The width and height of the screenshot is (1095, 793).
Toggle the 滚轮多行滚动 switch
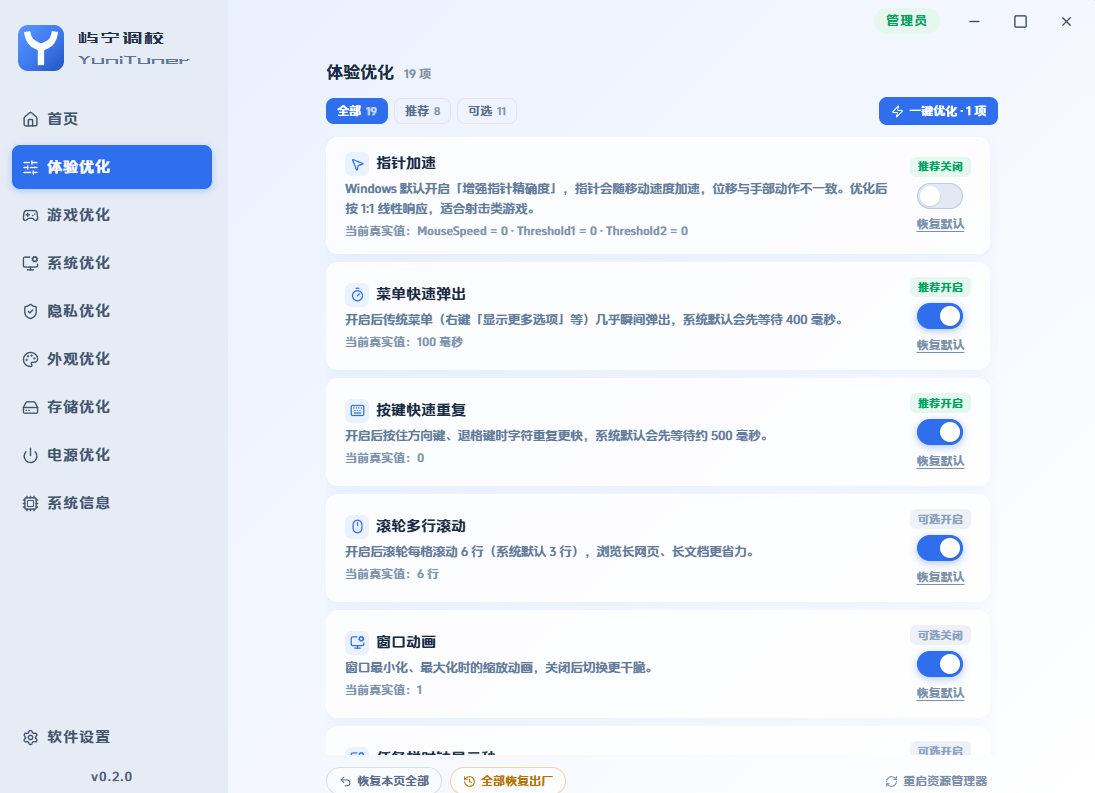click(939, 548)
